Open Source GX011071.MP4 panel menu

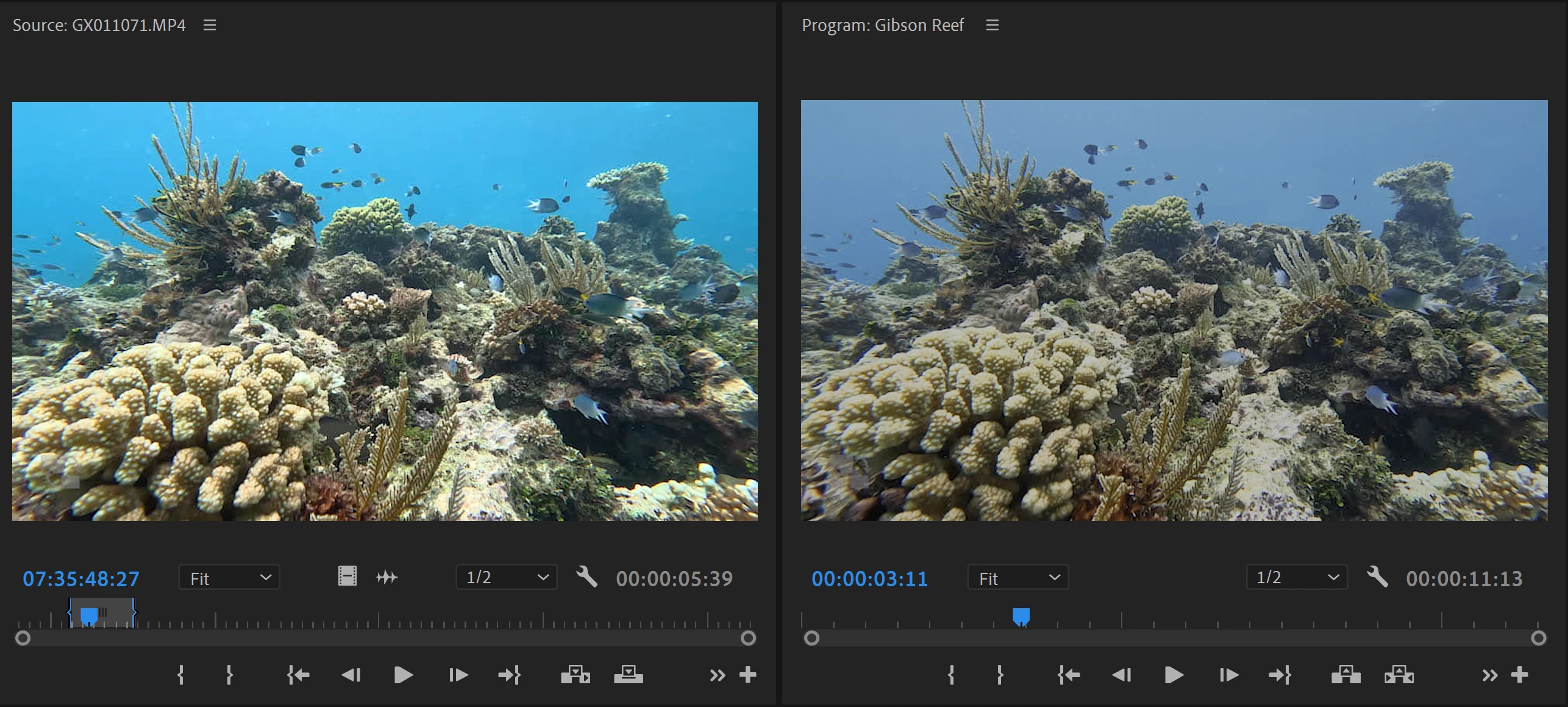click(210, 25)
